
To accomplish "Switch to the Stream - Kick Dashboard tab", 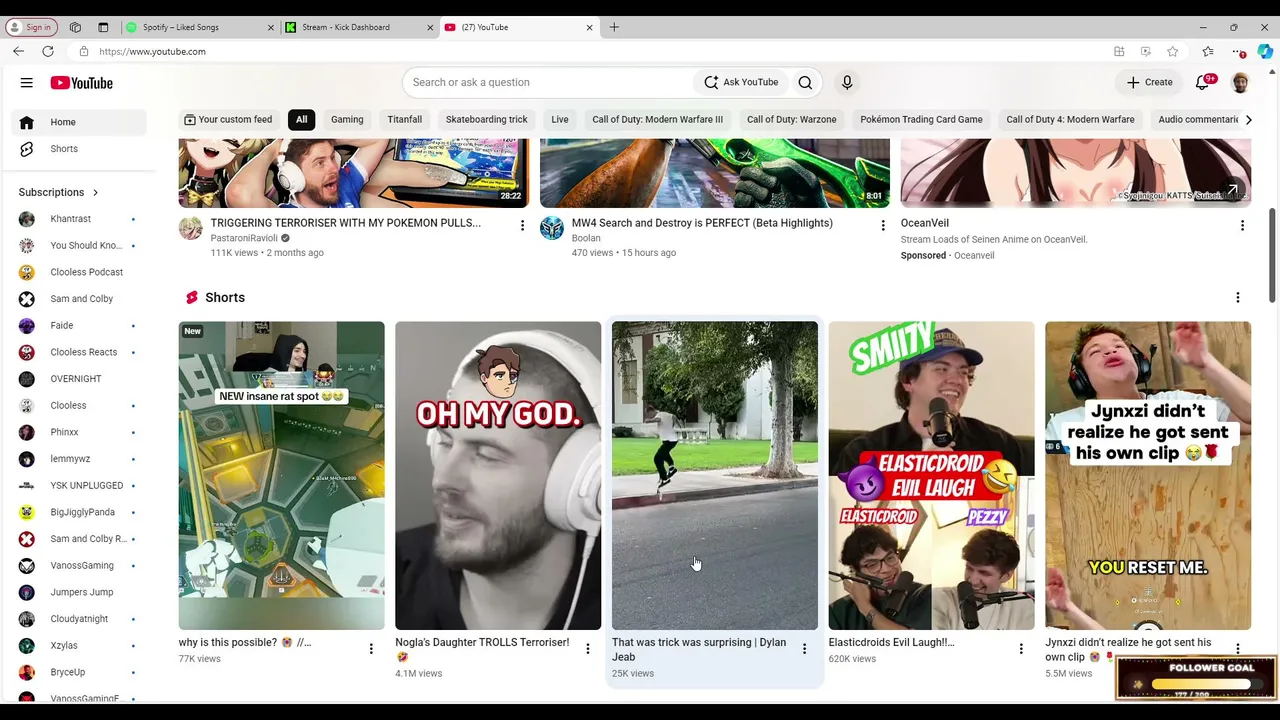I will tap(359, 27).
